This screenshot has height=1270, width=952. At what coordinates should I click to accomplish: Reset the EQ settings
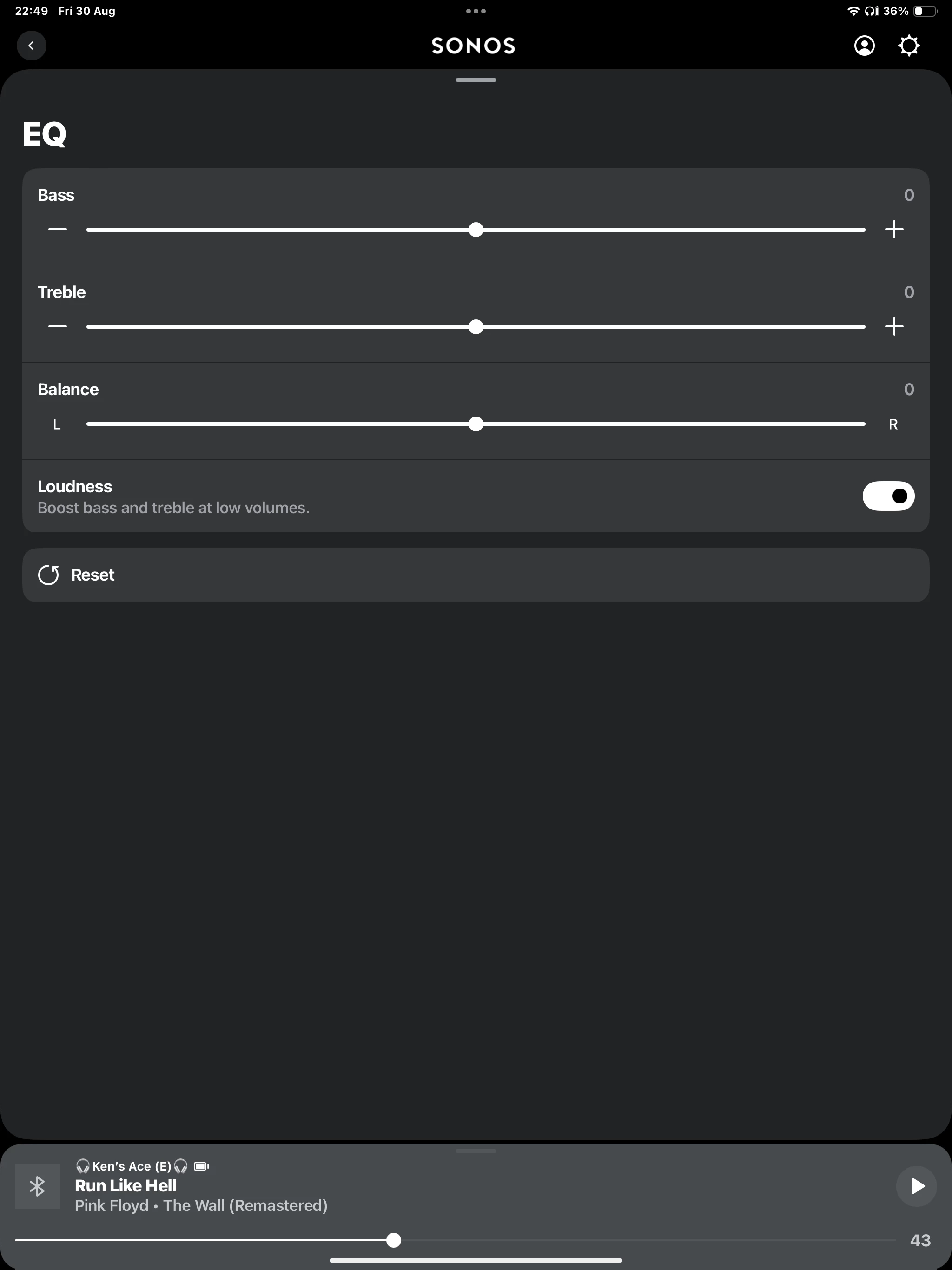coord(92,575)
